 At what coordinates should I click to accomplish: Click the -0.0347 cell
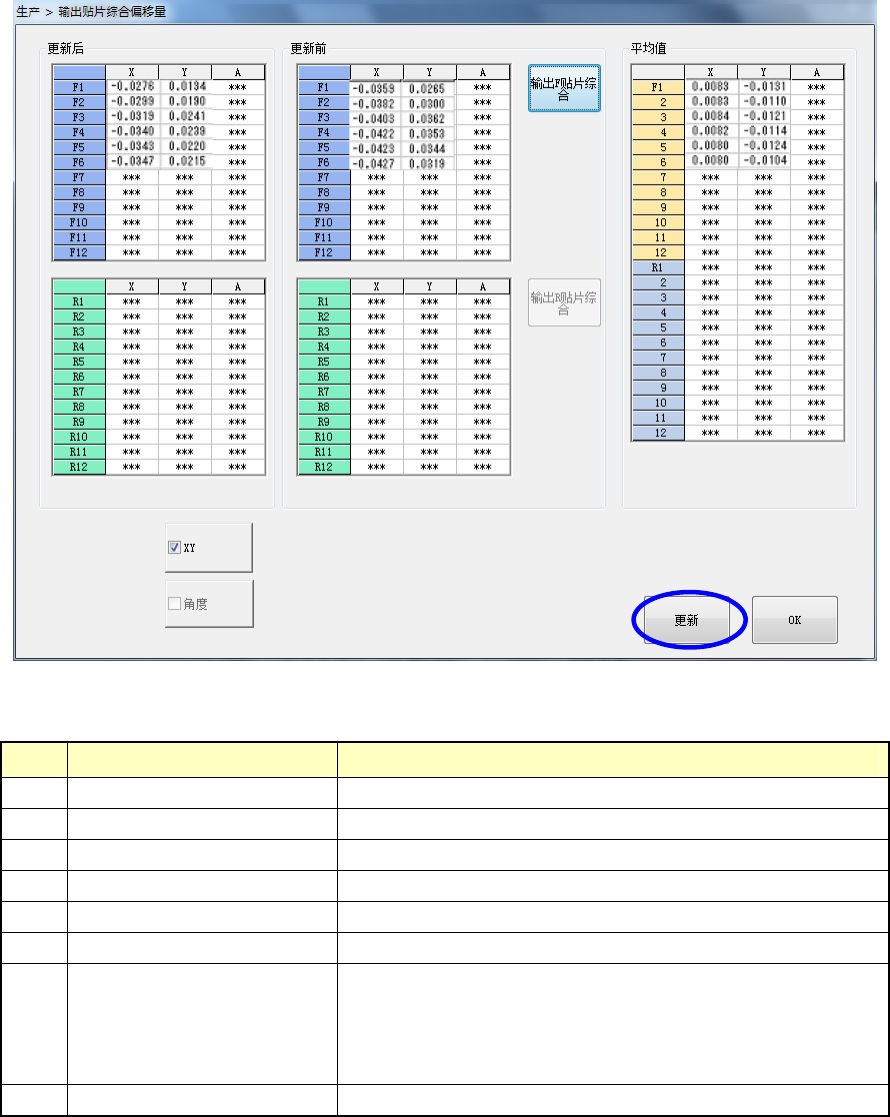(132, 162)
